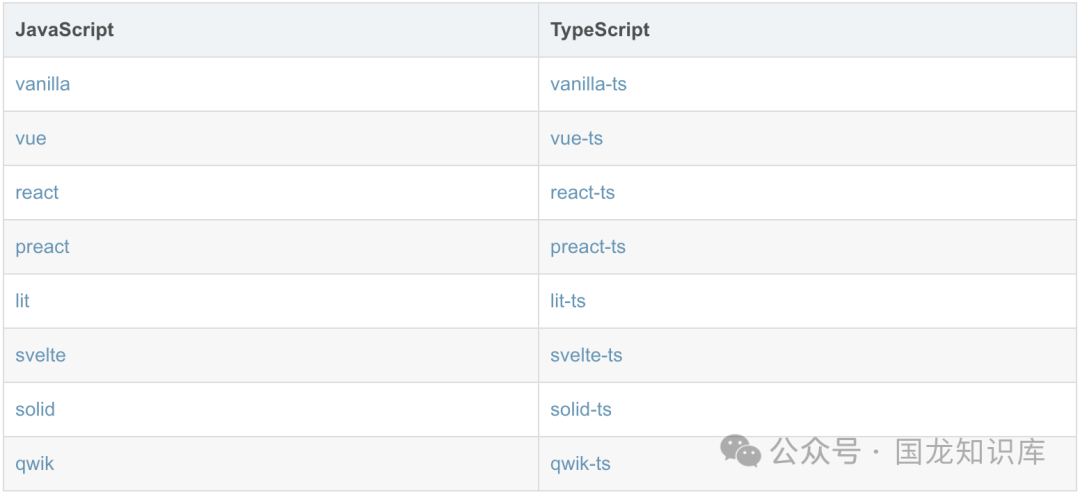Screen dimensions: 1080x495
Task: Follow the lit-ts template link
Action: pos(567,300)
